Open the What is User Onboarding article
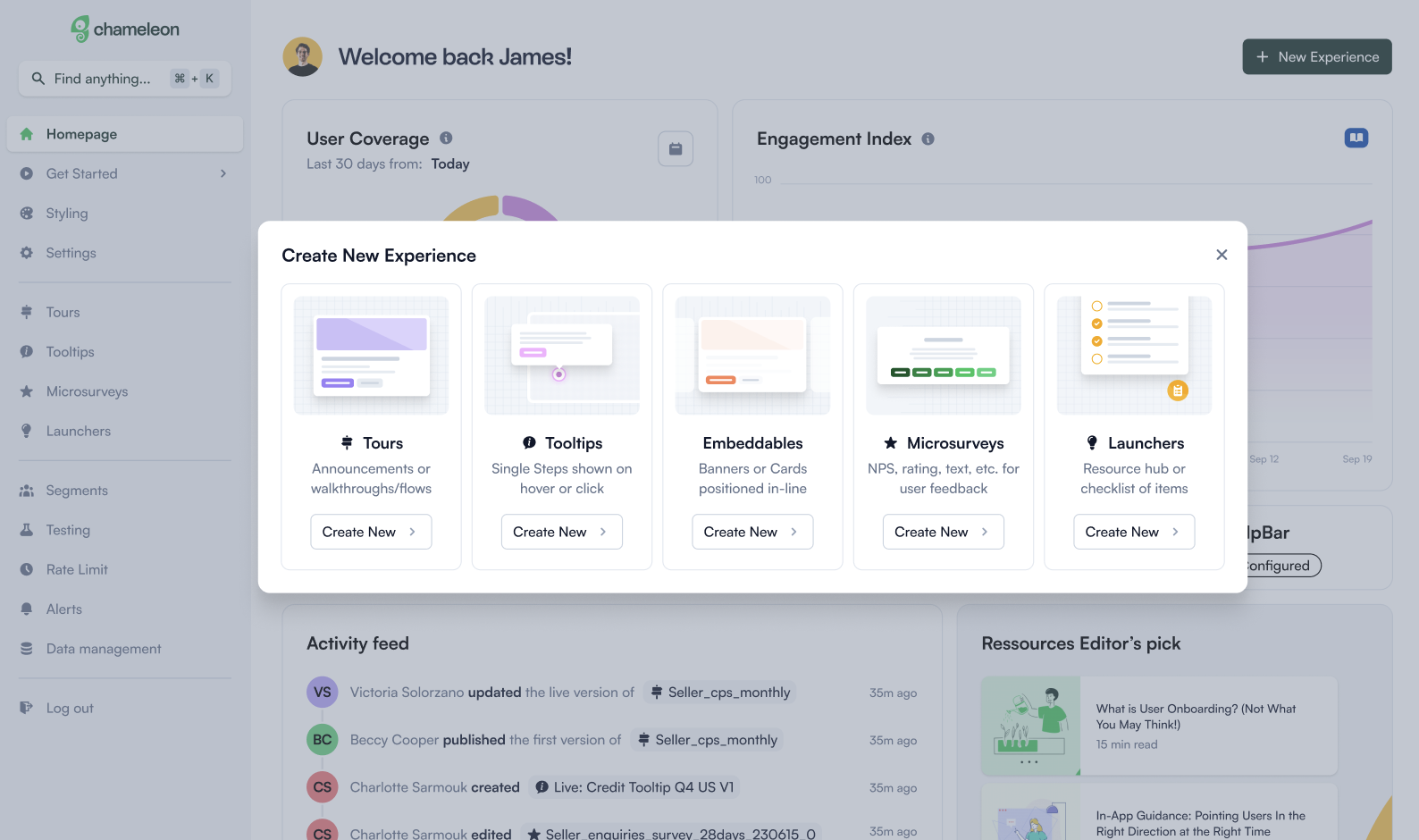 pos(1159,726)
